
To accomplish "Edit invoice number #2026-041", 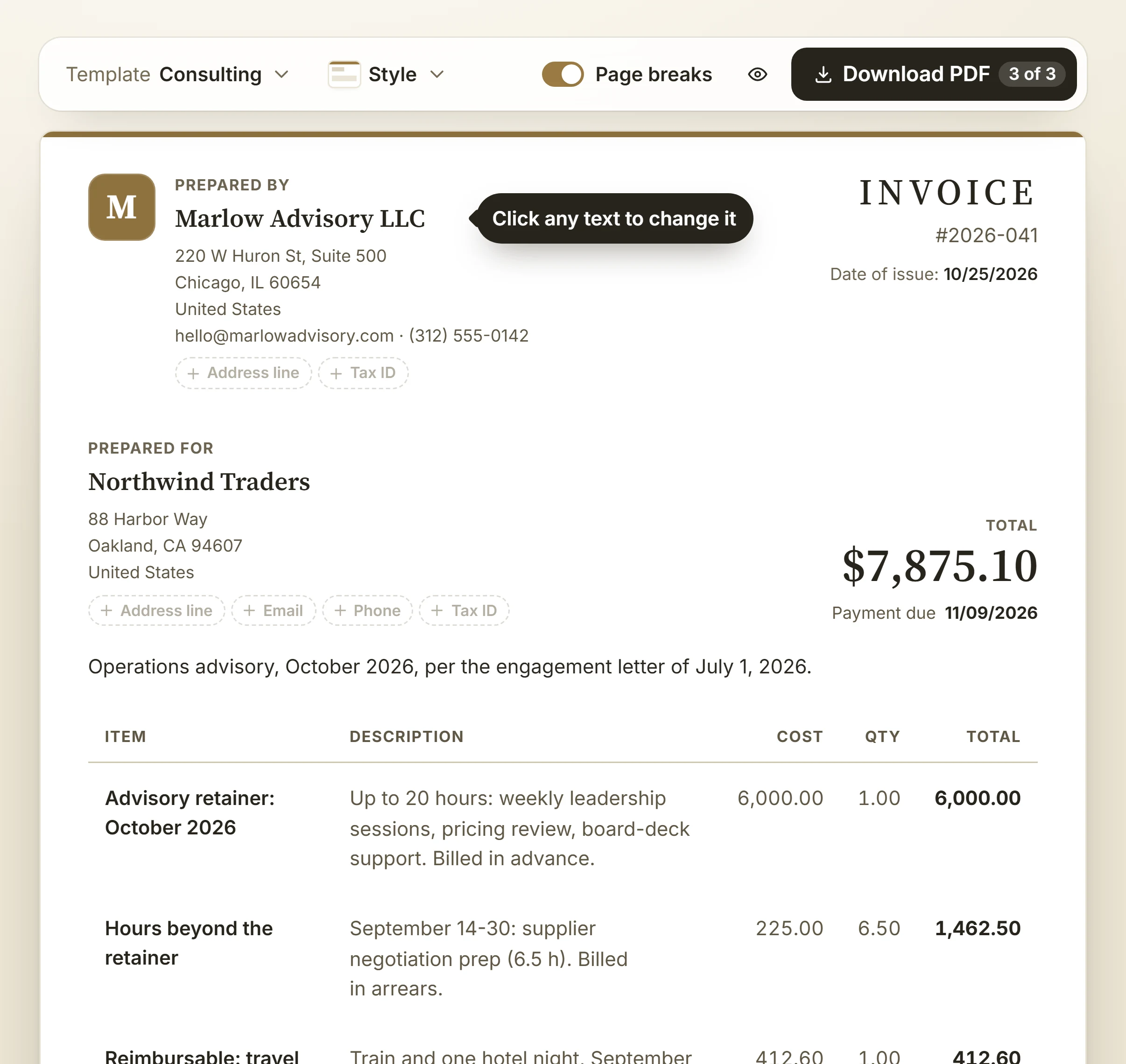I will (986, 235).
